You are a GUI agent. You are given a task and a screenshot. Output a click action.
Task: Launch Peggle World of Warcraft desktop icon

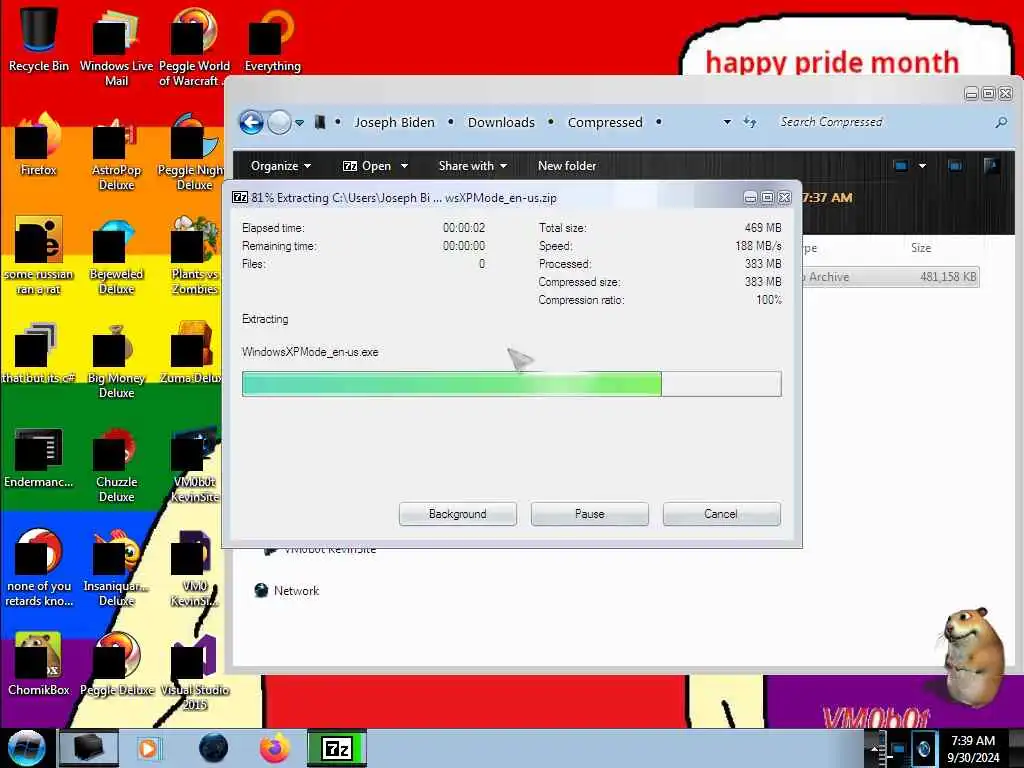[194, 47]
